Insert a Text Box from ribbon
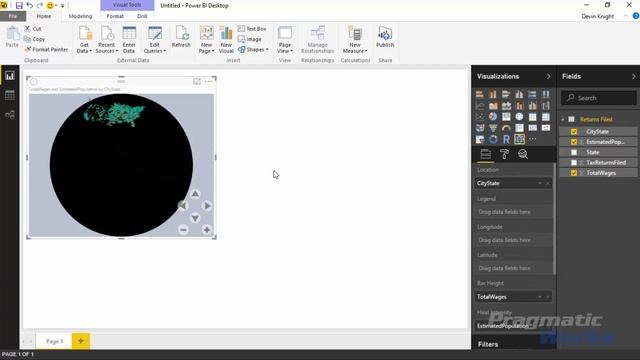The height and width of the screenshot is (360, 640). coord(252,29)
